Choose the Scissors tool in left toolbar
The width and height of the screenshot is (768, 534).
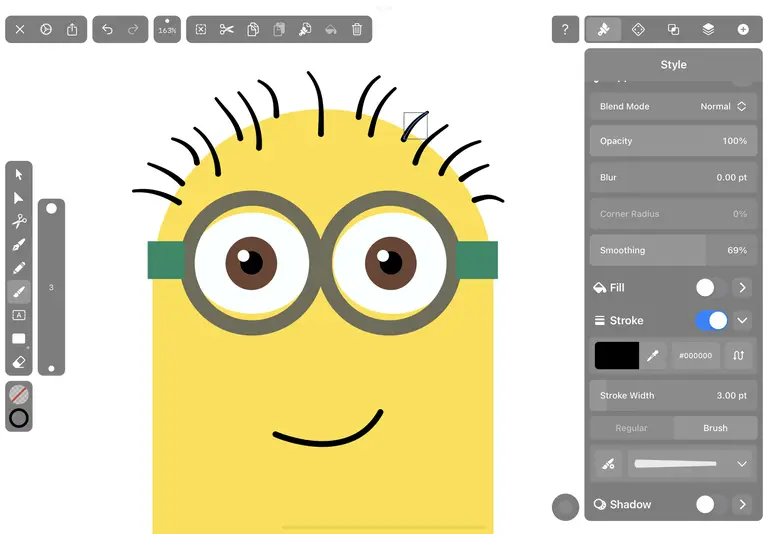click(x=19, y=221)
